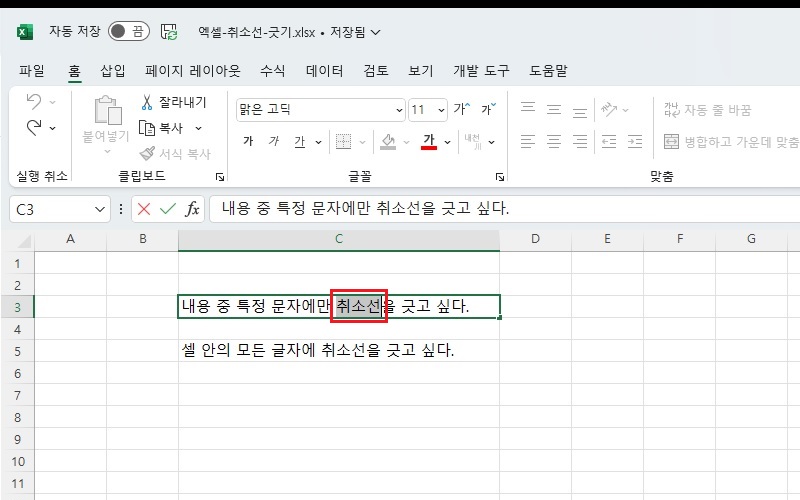
Task: Expand phonetic guide options dropdown
Action: (x=492, y=142)
